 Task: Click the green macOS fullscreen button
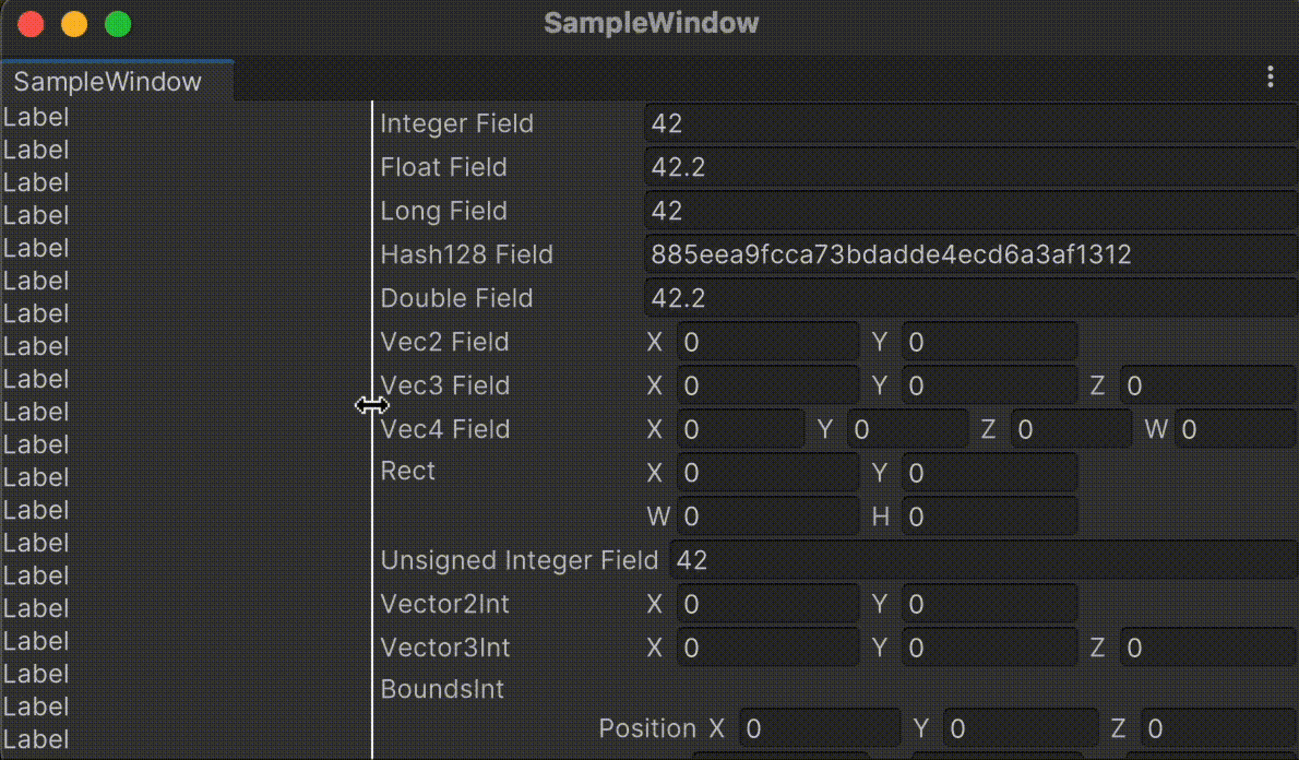pos(118,24)
